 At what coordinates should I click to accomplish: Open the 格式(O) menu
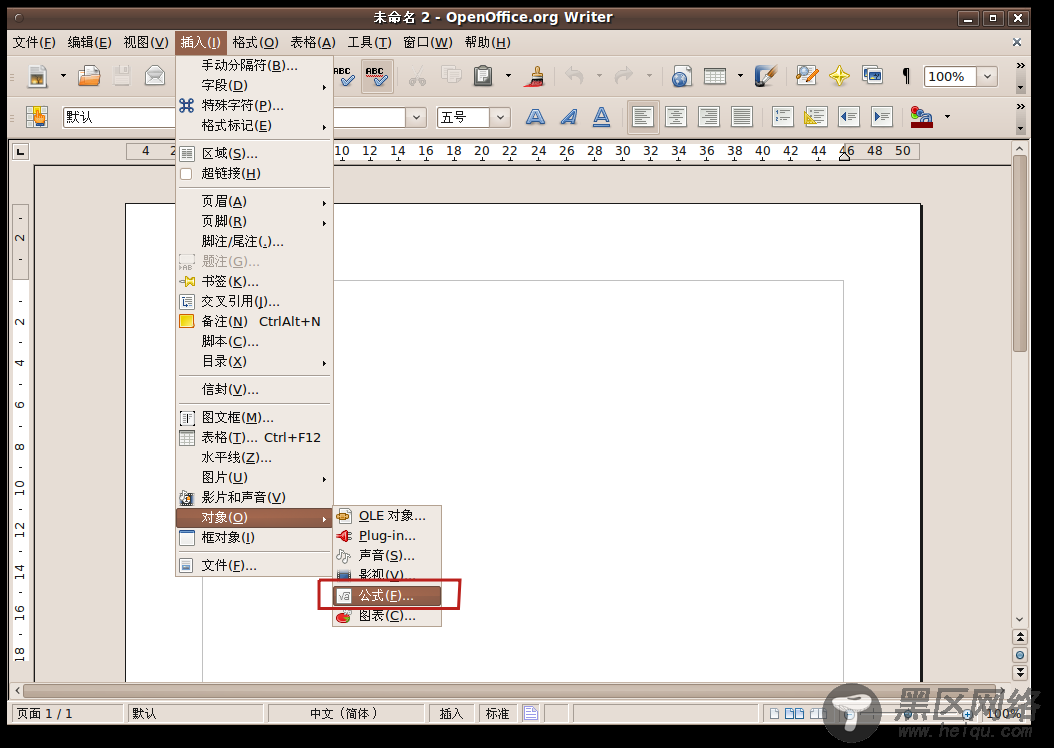coord(255,42)
